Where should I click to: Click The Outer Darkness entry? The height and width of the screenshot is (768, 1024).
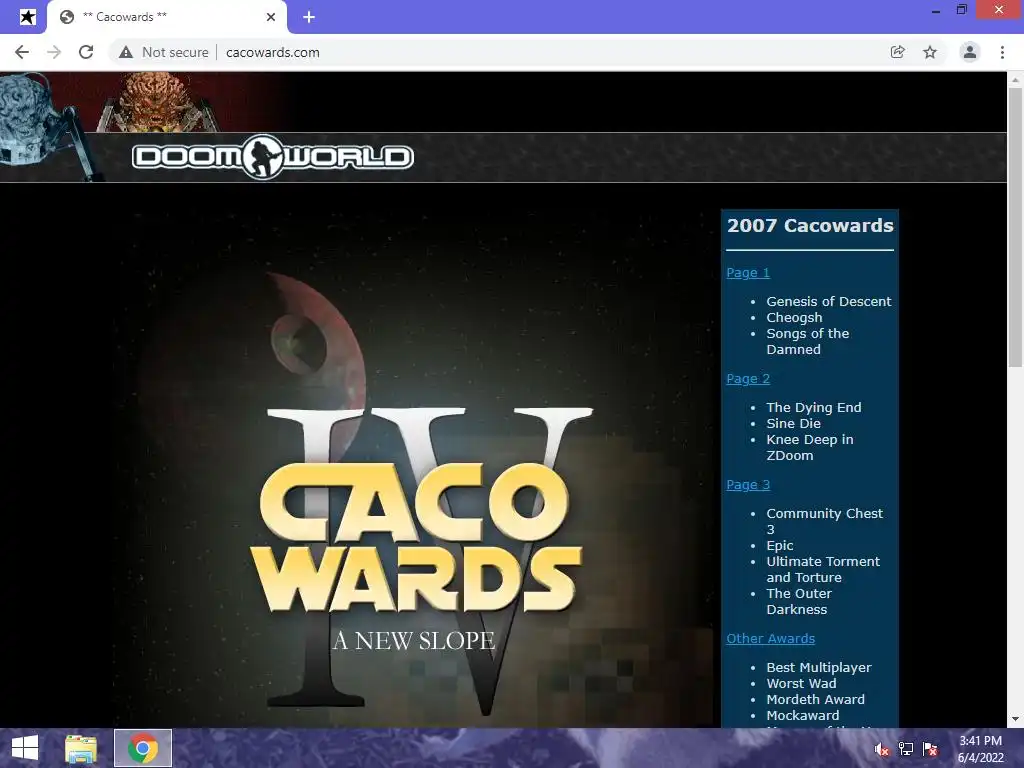click(x=799, y=601)
